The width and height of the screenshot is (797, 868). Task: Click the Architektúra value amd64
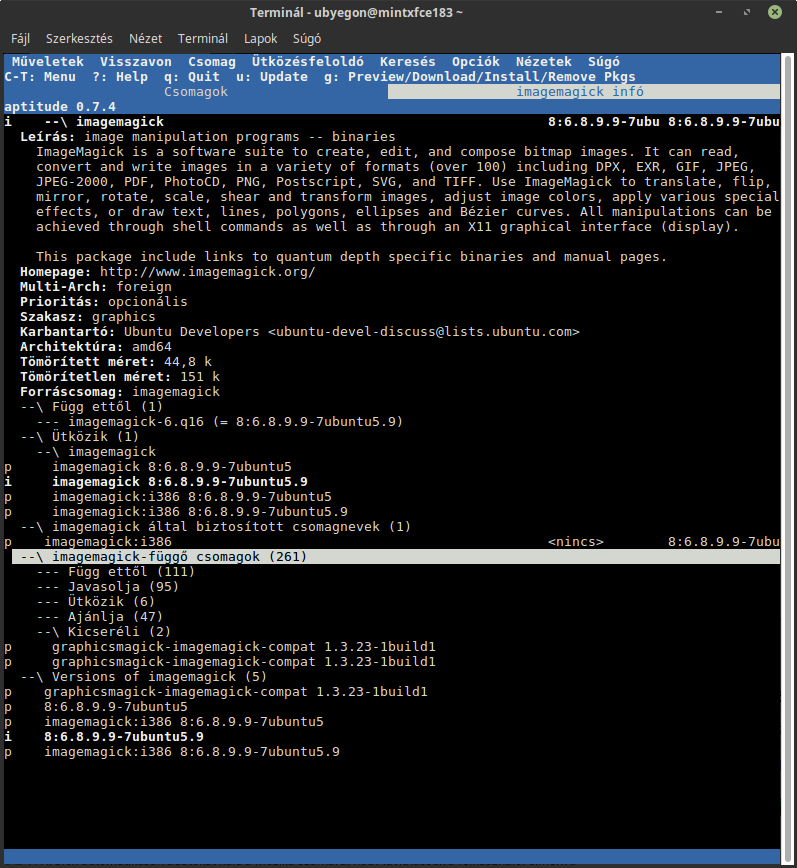pos(152,347)
